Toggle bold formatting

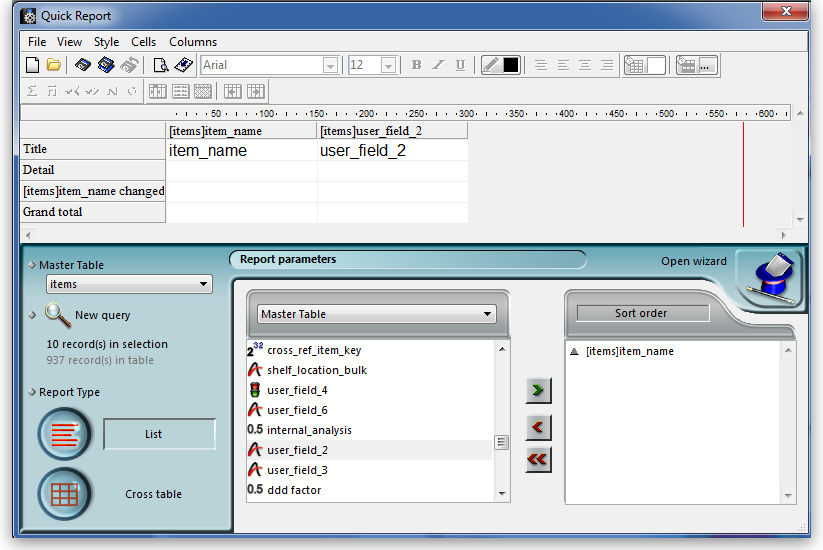(416, 65)
